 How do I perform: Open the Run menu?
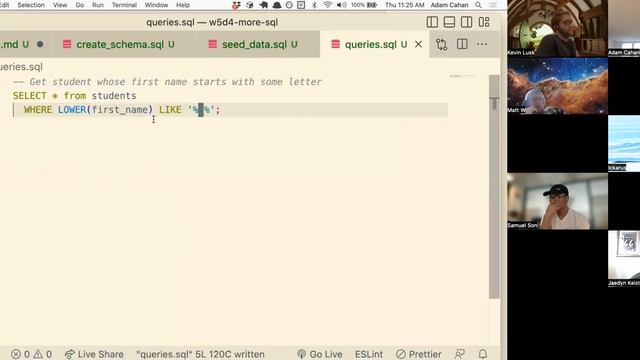[98, 5]
